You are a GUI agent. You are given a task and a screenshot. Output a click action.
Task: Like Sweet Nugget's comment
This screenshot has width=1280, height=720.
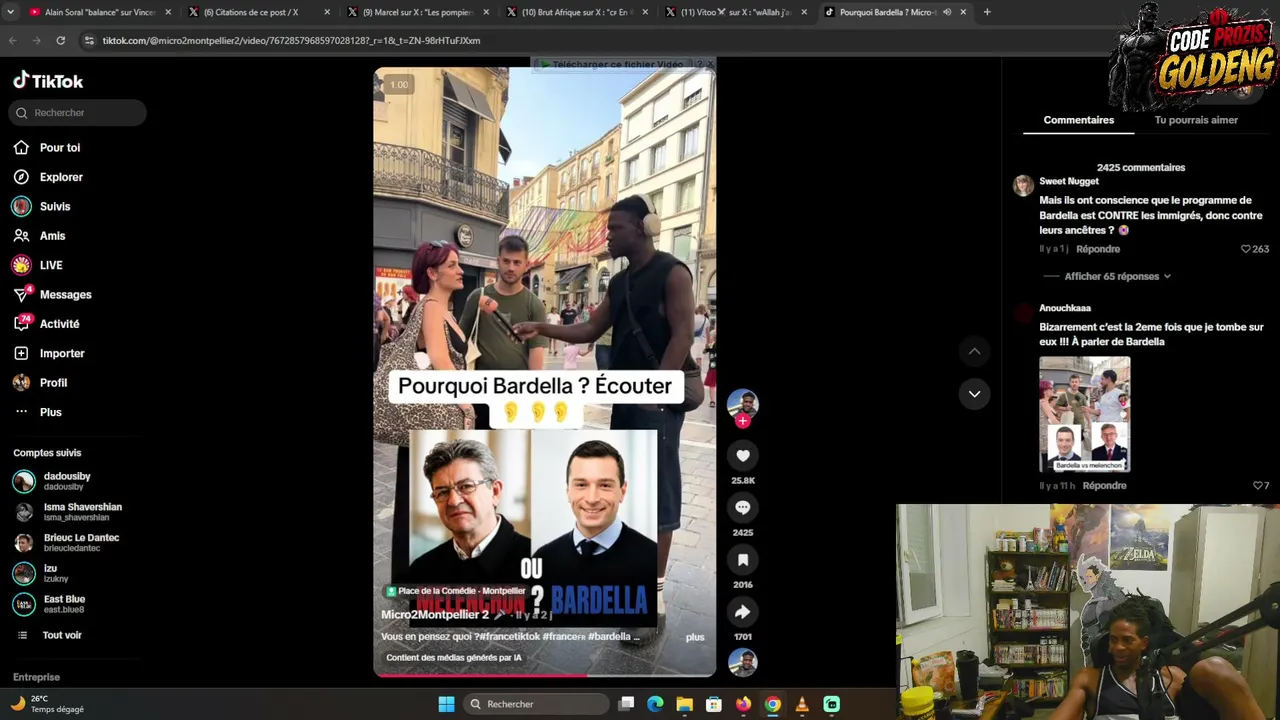1246,249
